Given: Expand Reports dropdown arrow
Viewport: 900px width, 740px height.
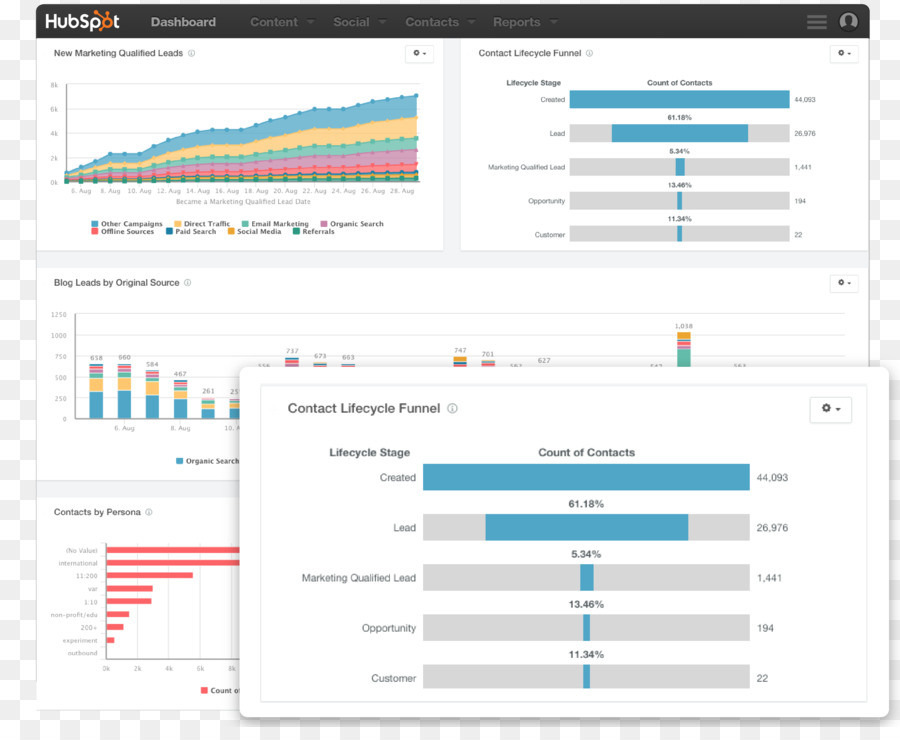Looking at the screenshot, I should [x=553, y=22].
